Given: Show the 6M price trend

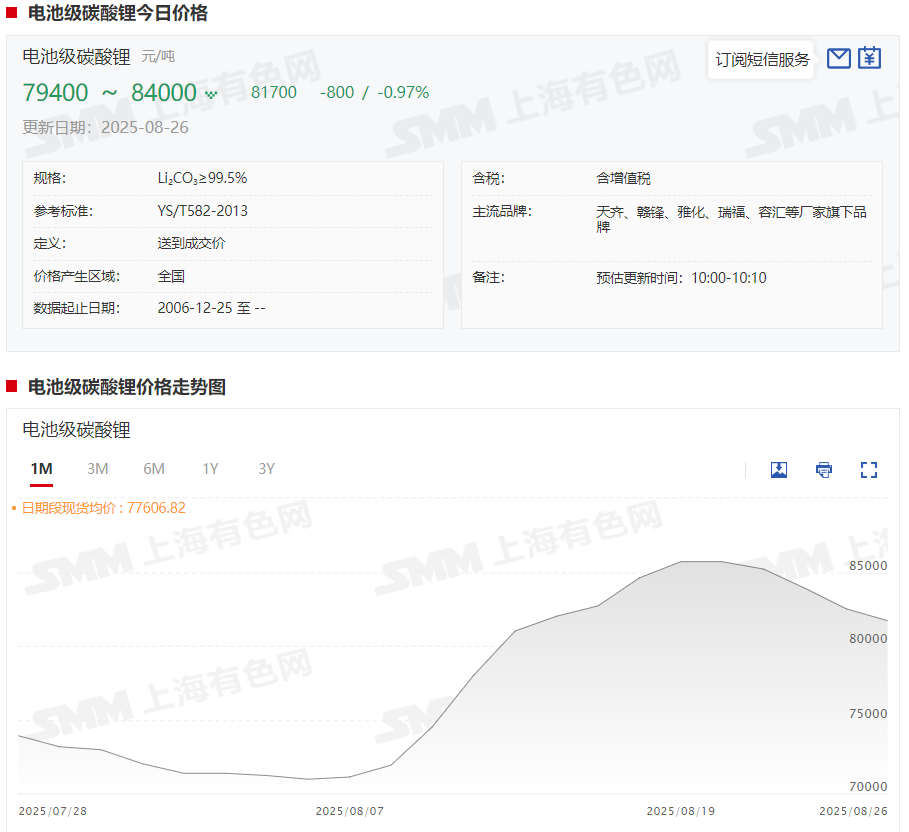Looking at the screenshot, I should click(x=154, y=469).
